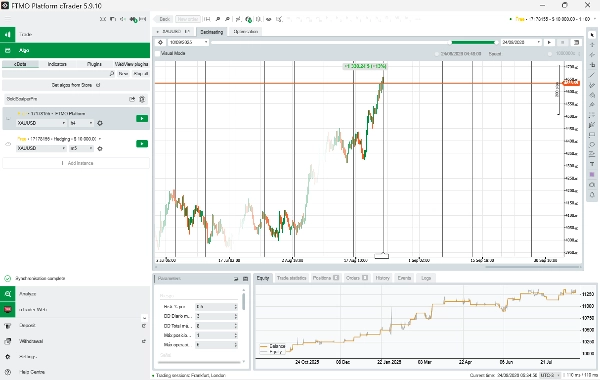The width and height of the screenshot is (600, 380).
Task: Select the cursor pointer tool in right toolbar
Action: [592, 35]
